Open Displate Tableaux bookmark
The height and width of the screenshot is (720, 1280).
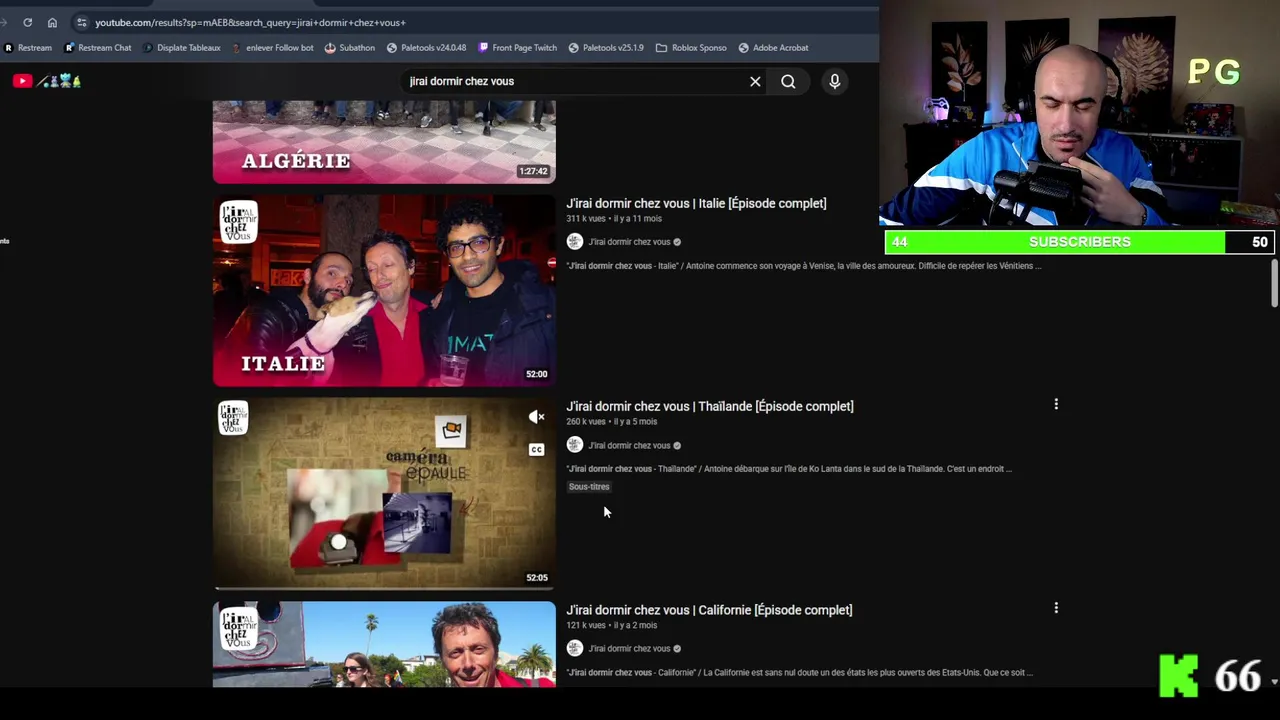click(x=181, y=47)
